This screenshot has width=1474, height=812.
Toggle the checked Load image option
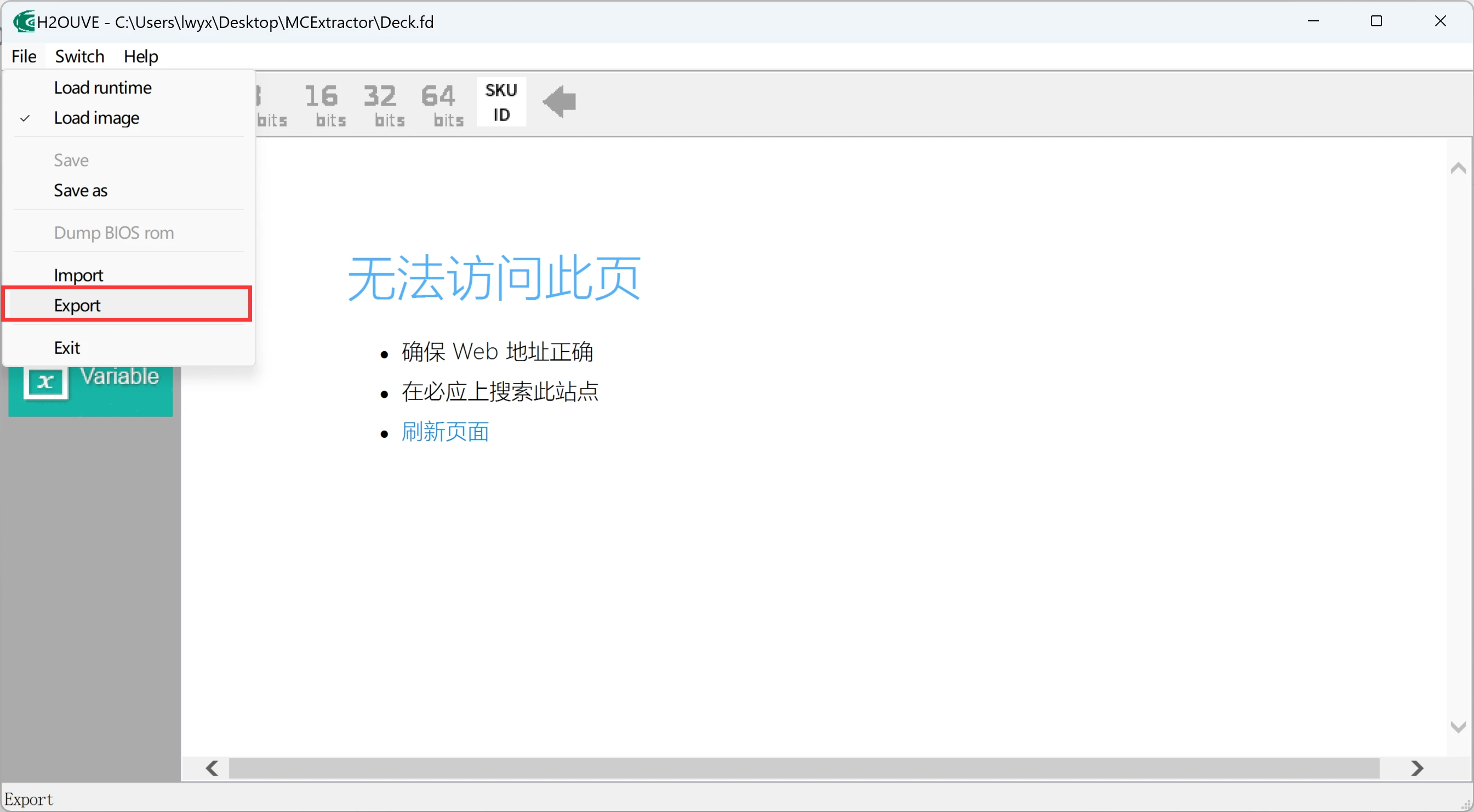click(129, 118)
